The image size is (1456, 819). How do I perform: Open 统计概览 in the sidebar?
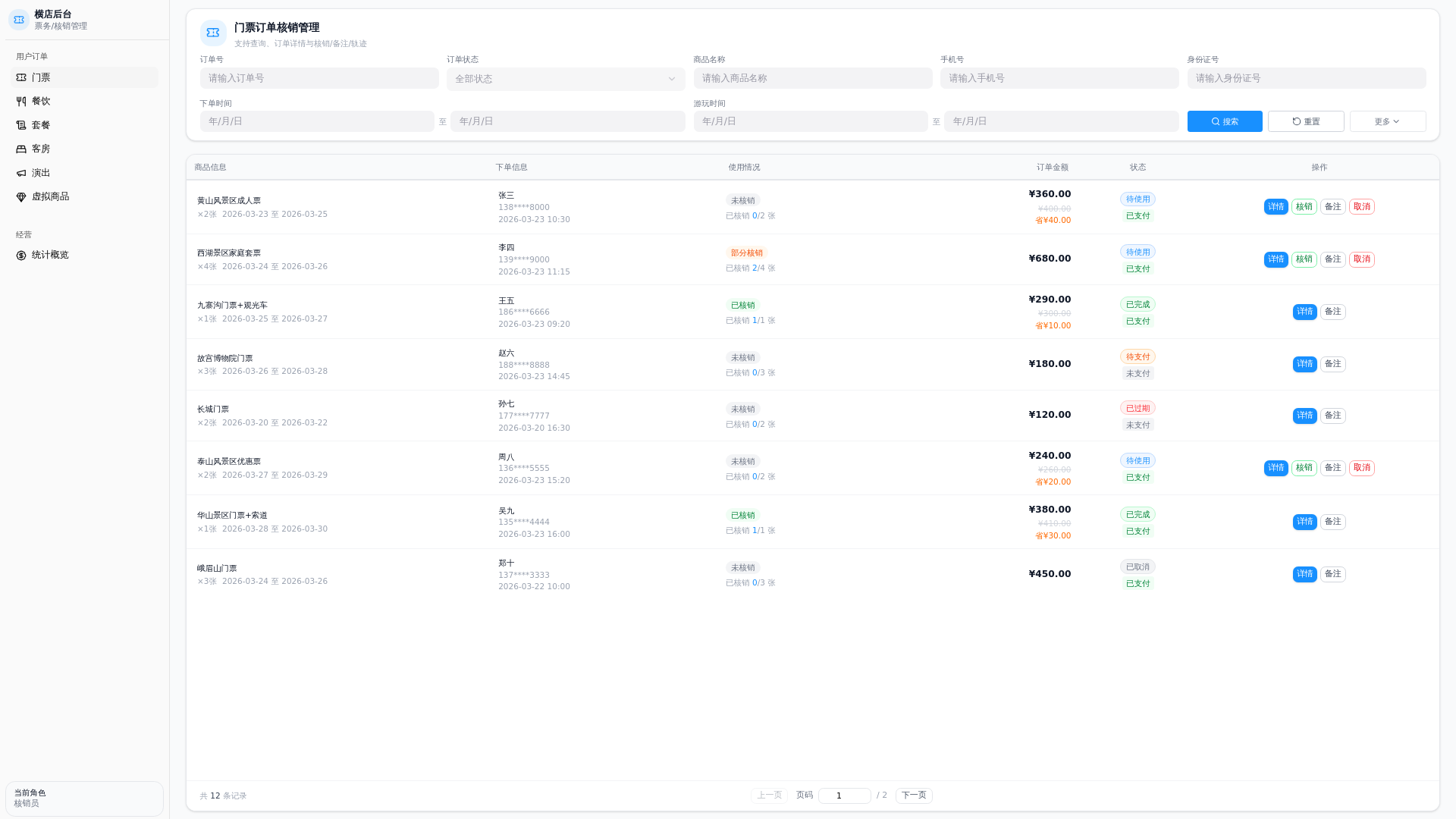pyautogui.click(x=84, y=255)
